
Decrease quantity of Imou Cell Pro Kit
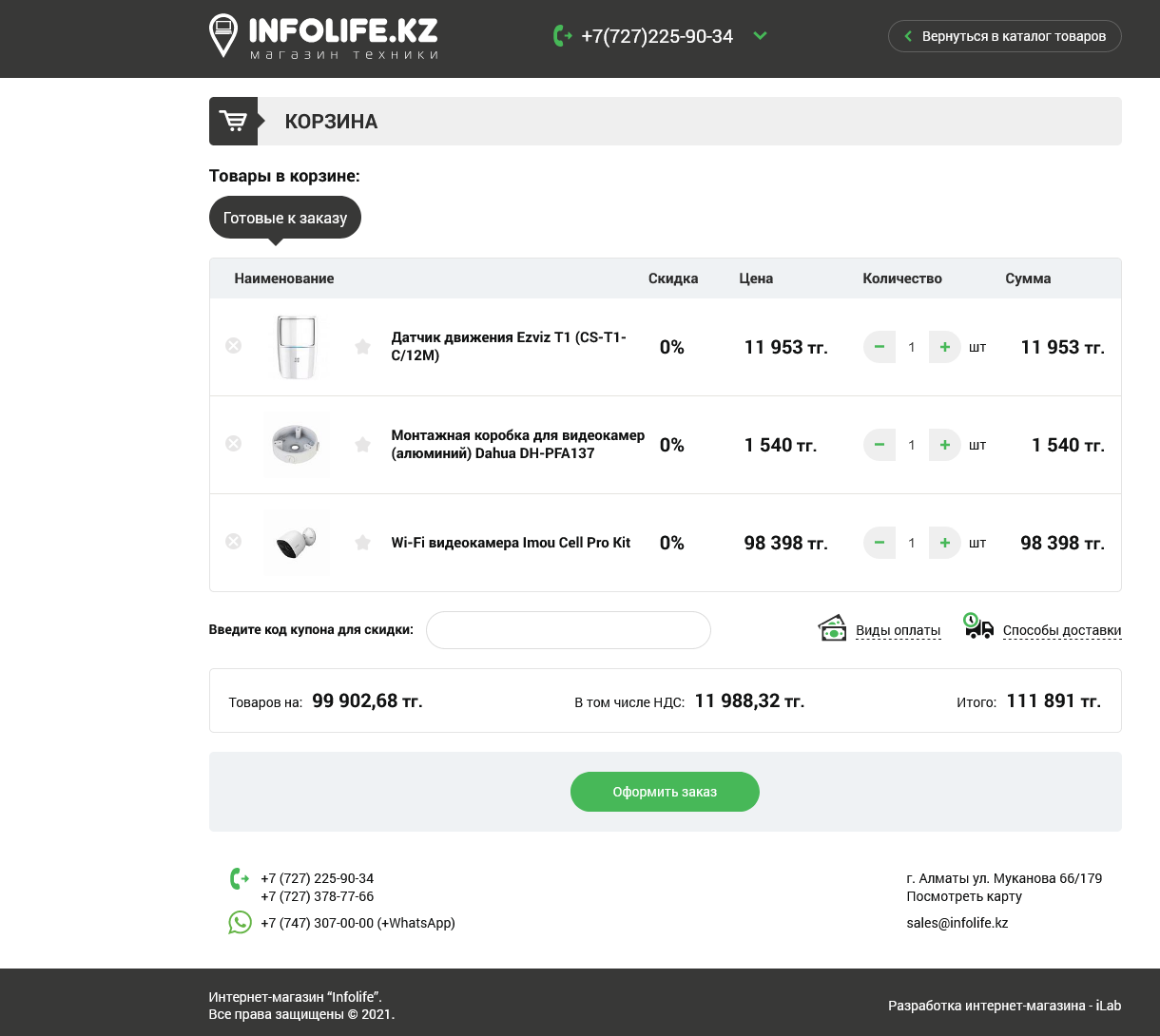(x=880, y=543)
